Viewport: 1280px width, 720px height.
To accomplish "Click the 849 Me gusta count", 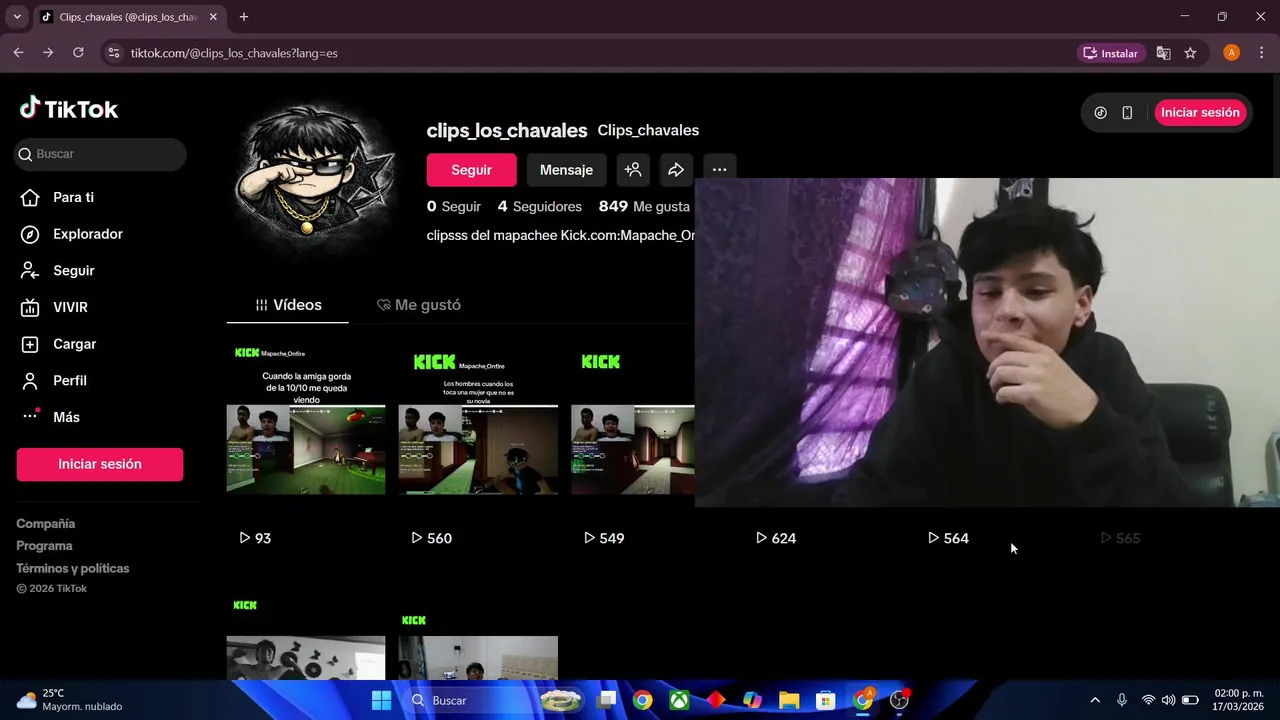I will [x=644, y=206].
